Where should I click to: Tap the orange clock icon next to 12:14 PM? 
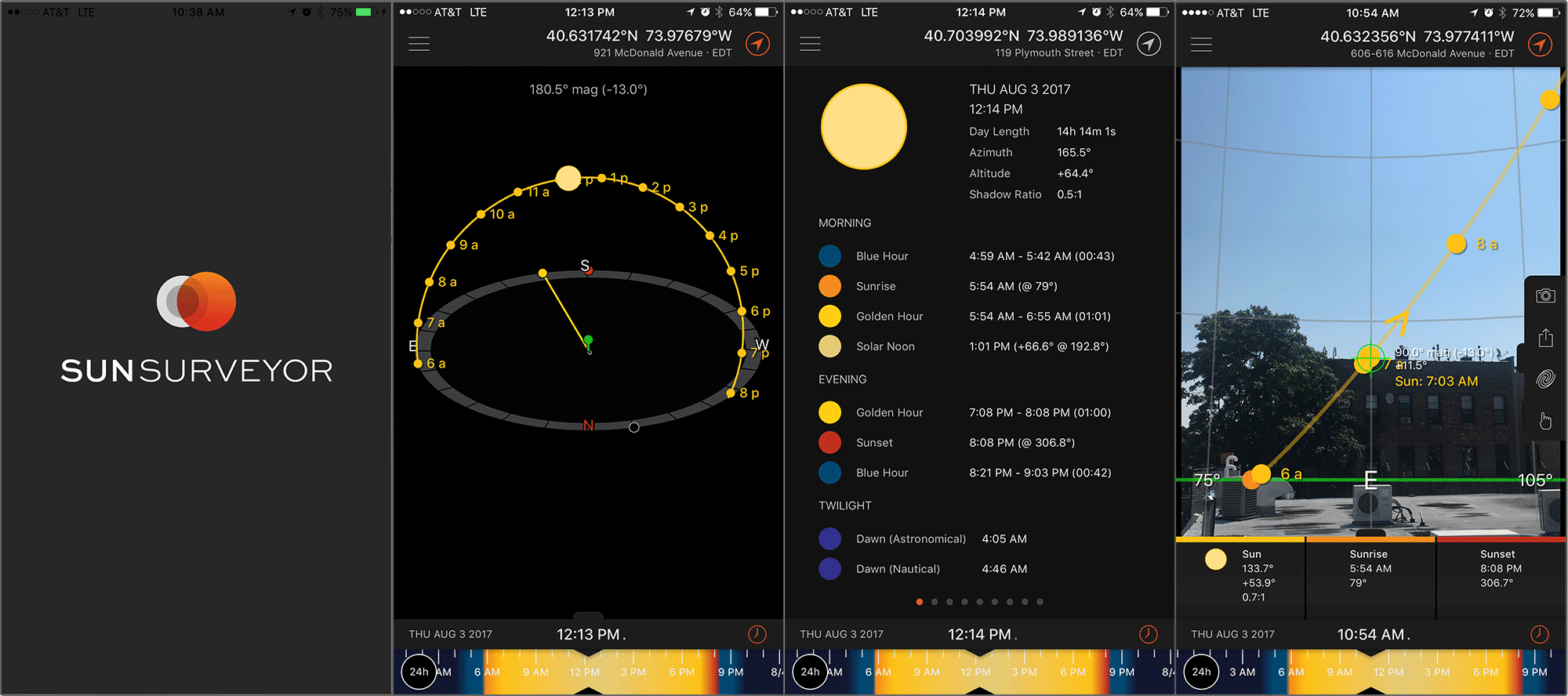click(1148, 634)
